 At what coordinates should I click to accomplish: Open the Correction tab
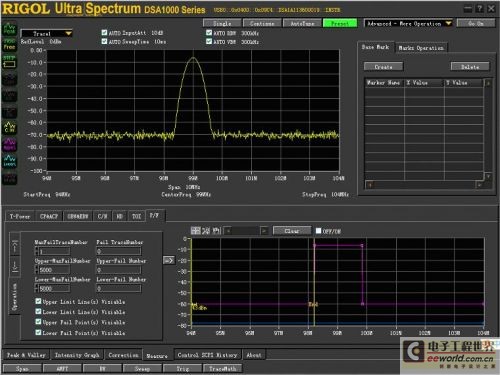(123, 355)
